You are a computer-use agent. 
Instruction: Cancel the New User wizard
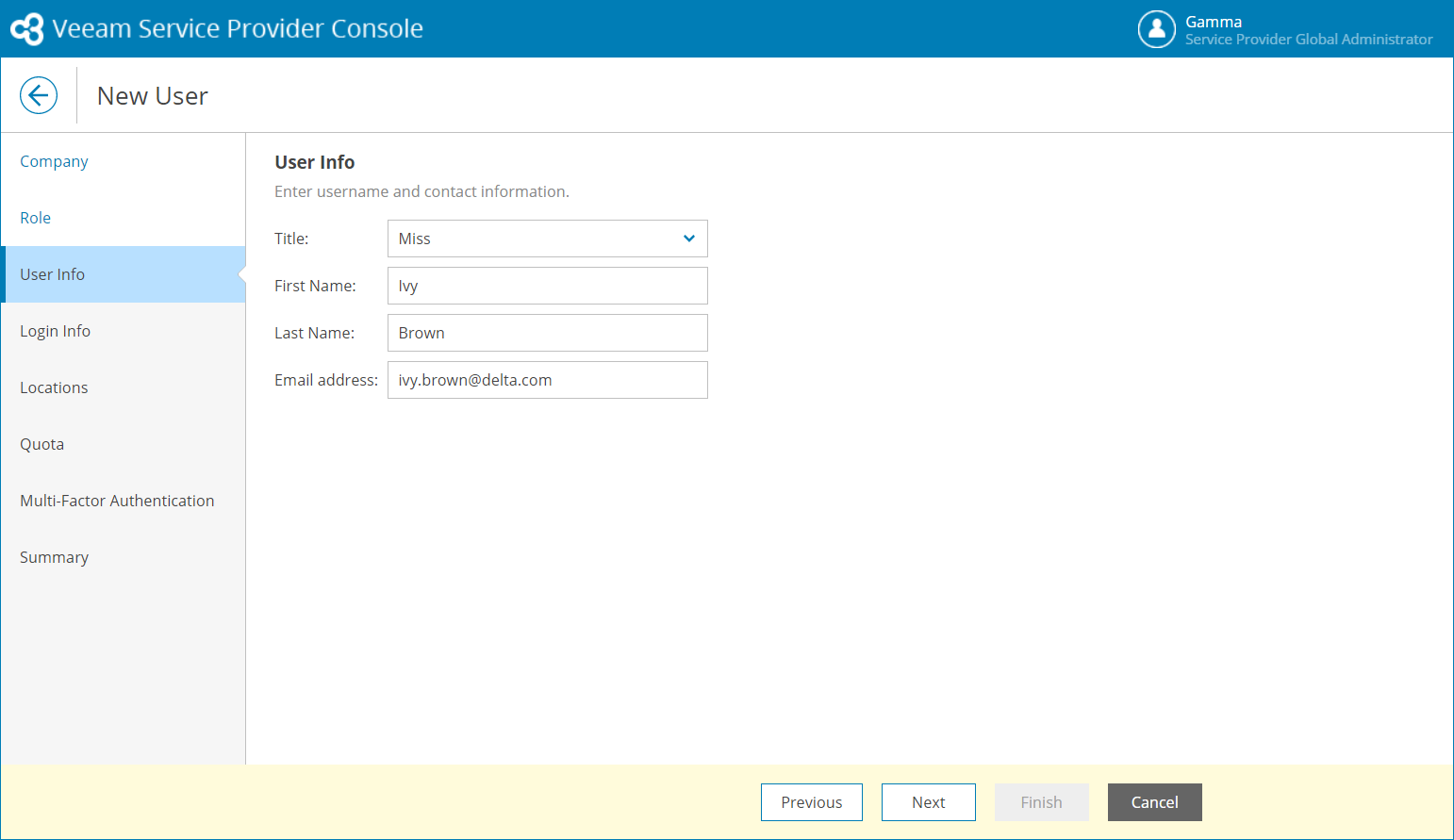tap(1154, 802)
